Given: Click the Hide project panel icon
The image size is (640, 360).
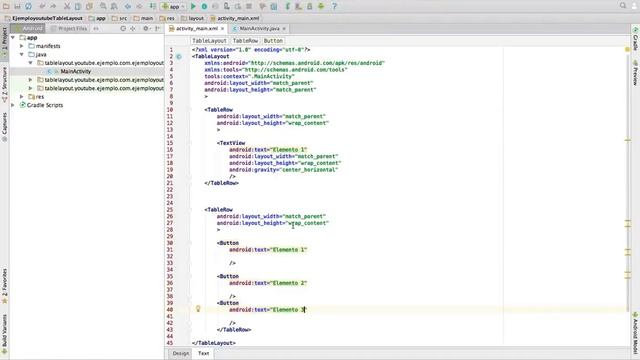Looking at the screenshot, I should [157, 29].
